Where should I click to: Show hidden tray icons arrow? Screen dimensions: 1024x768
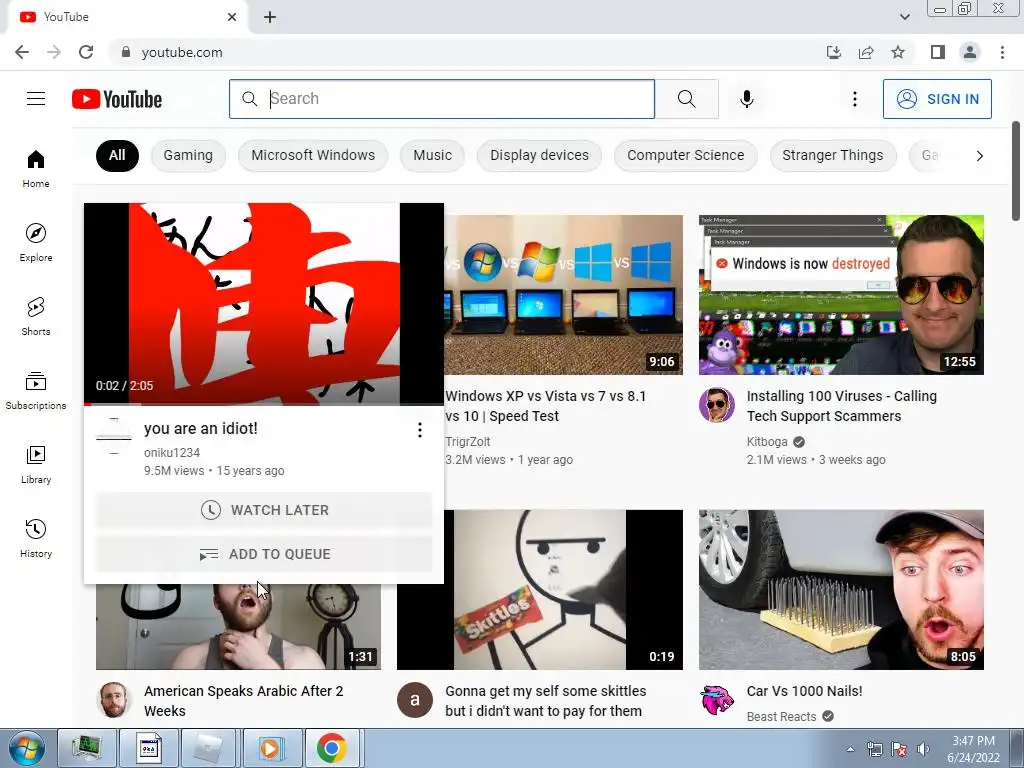pyautogui.click(x=850, y=749)
